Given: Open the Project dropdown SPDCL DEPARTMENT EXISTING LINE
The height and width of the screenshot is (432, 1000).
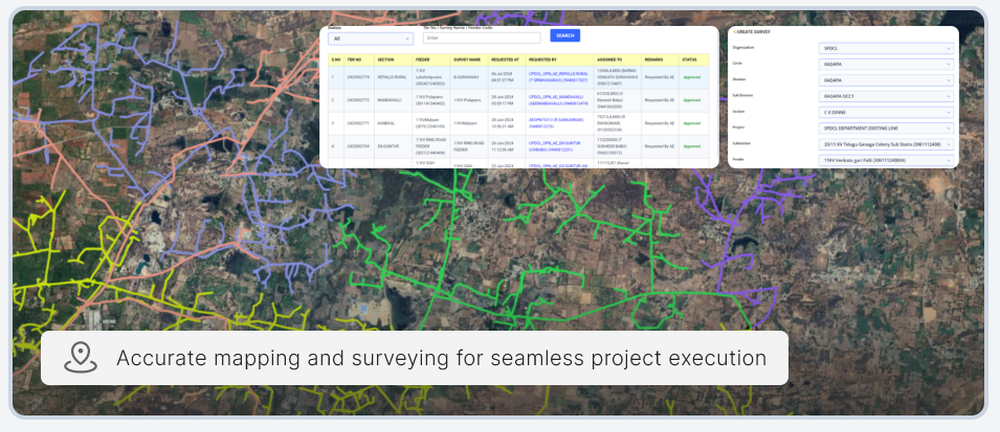Looking at the screenshot, I should (886, 128).
